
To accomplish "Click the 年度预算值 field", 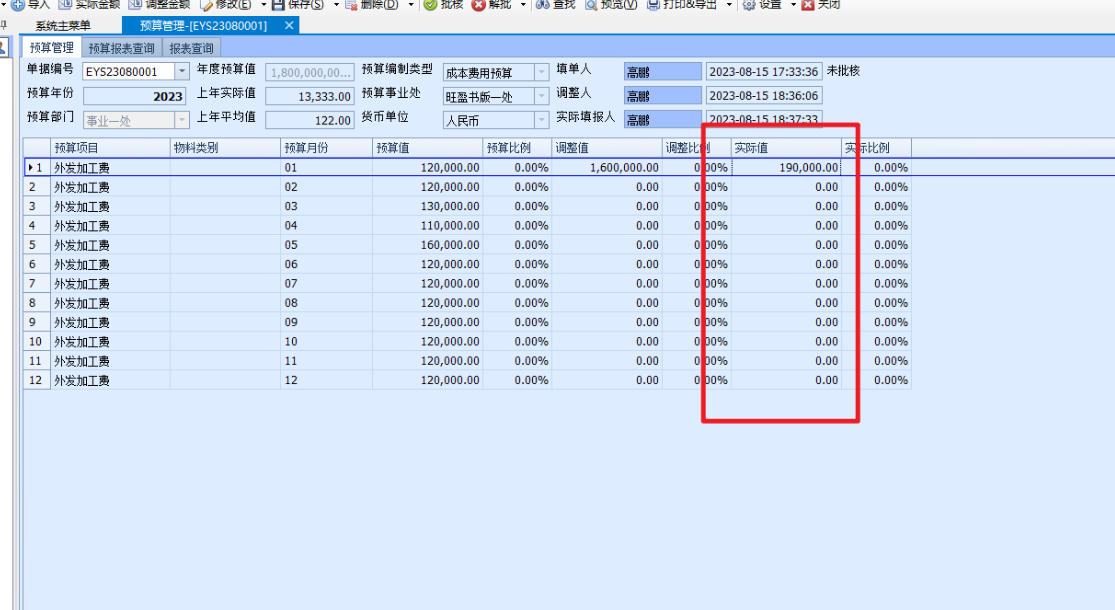I will point(310,73).
